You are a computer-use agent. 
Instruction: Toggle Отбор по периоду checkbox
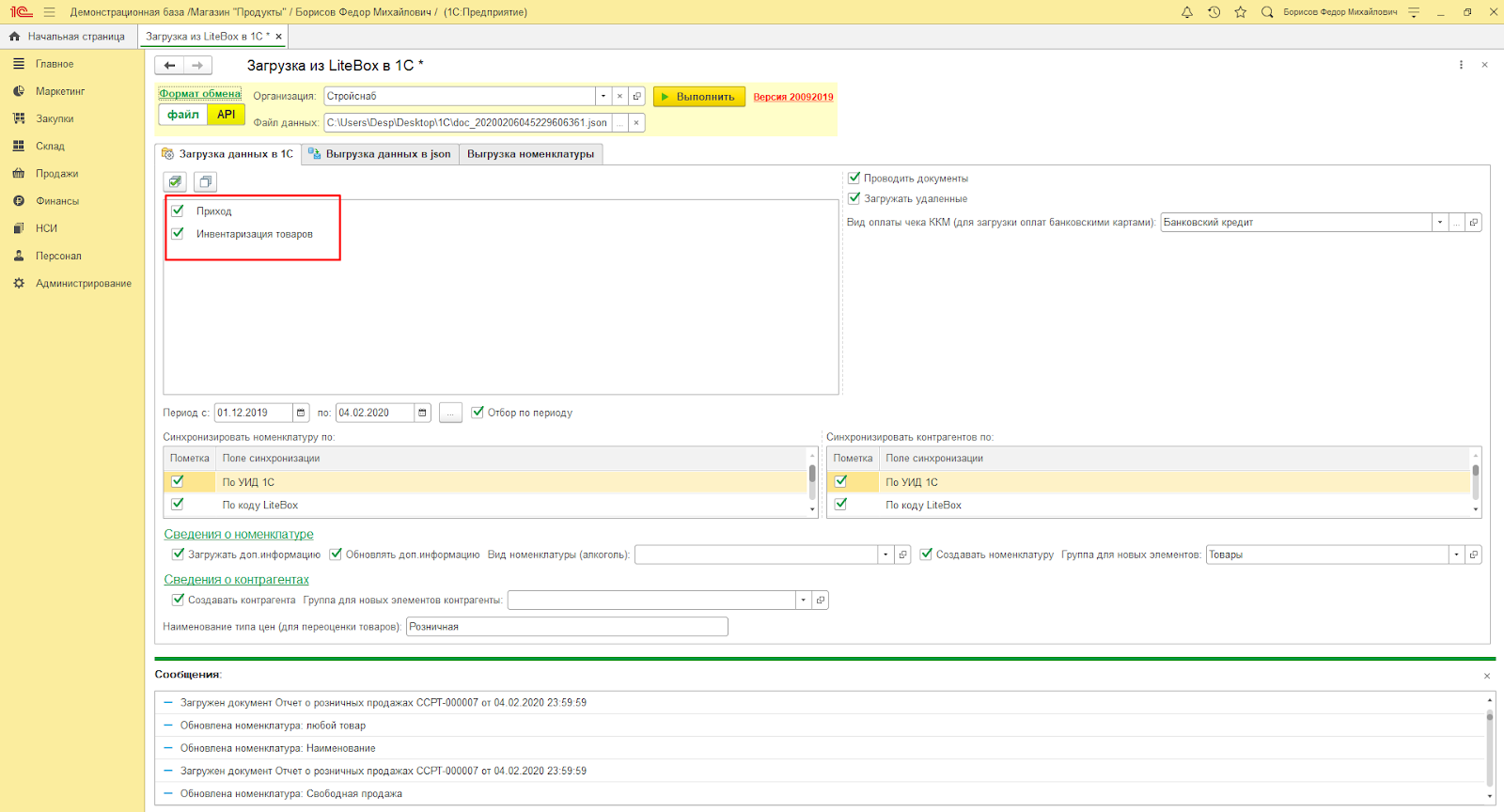coord(478,412)
